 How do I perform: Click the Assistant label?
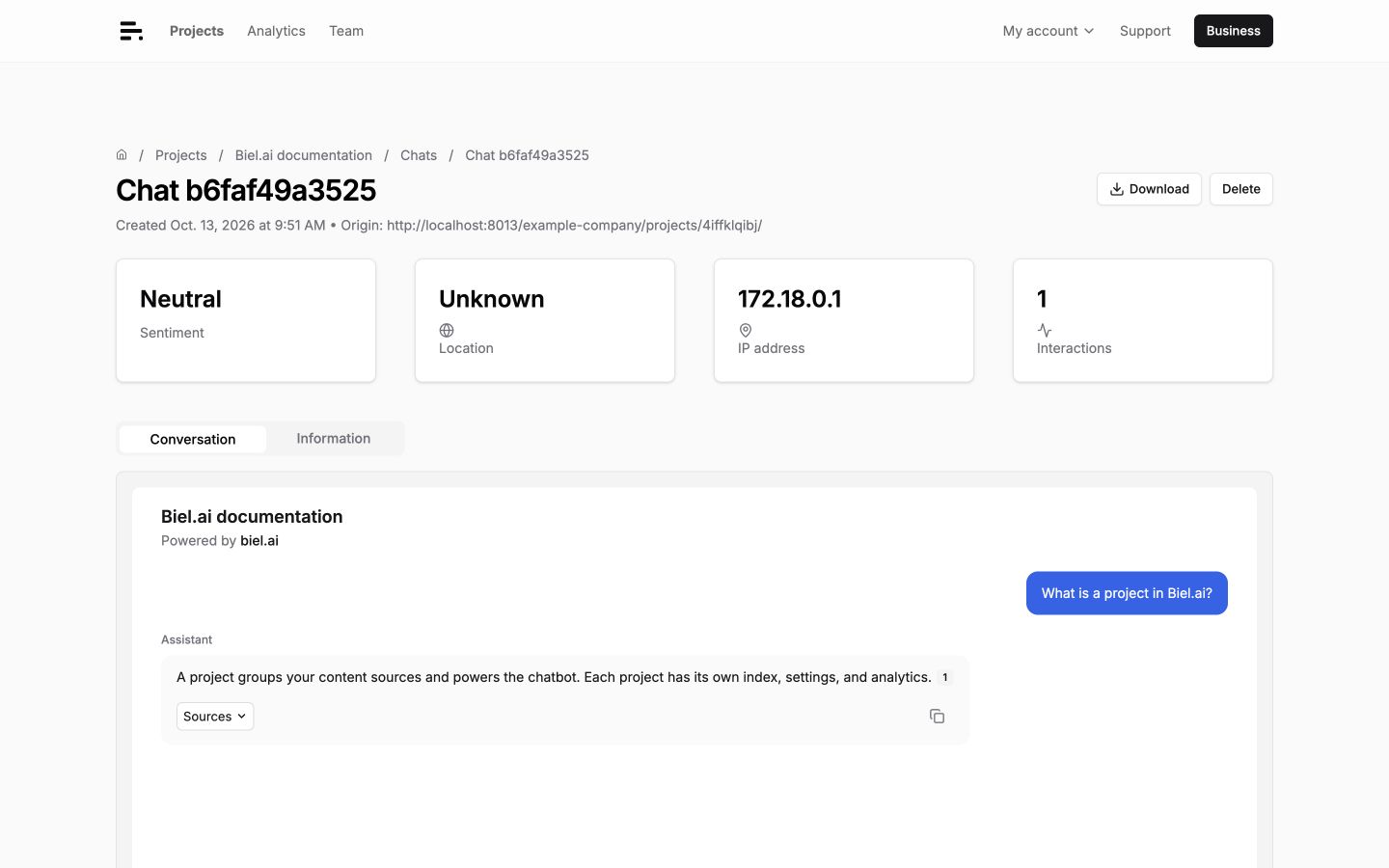pos(186,639)
